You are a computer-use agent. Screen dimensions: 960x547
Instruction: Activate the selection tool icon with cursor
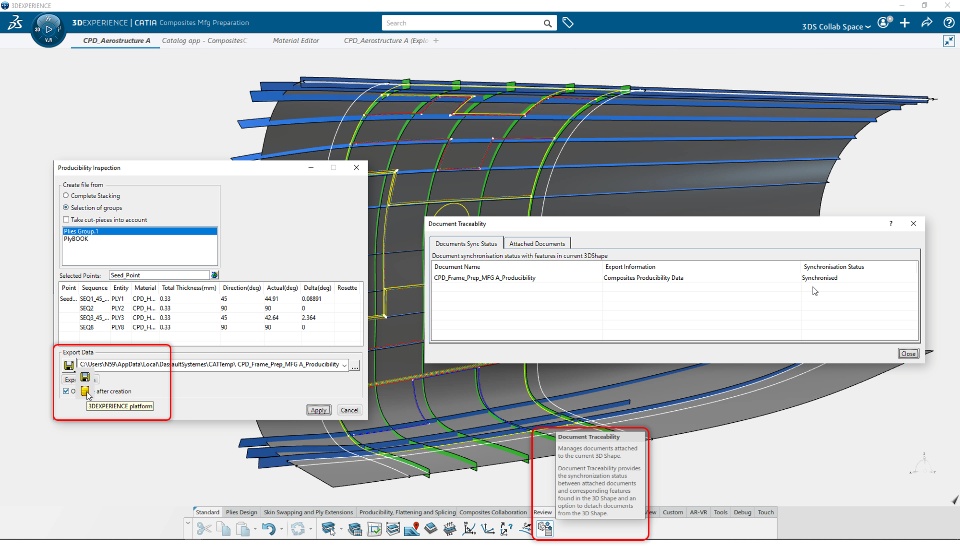click(329, 529)
